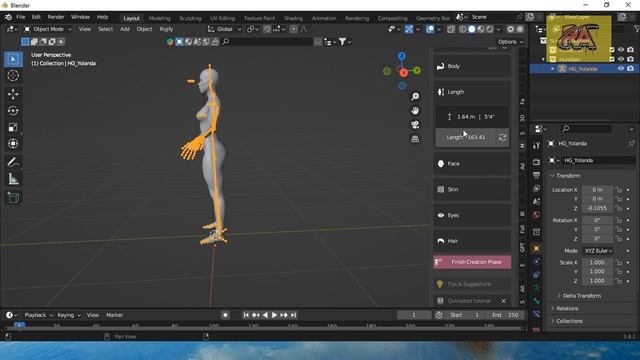Open Keying dropdown menu
This screenshot has width=640, height=360.
point(69,315)
